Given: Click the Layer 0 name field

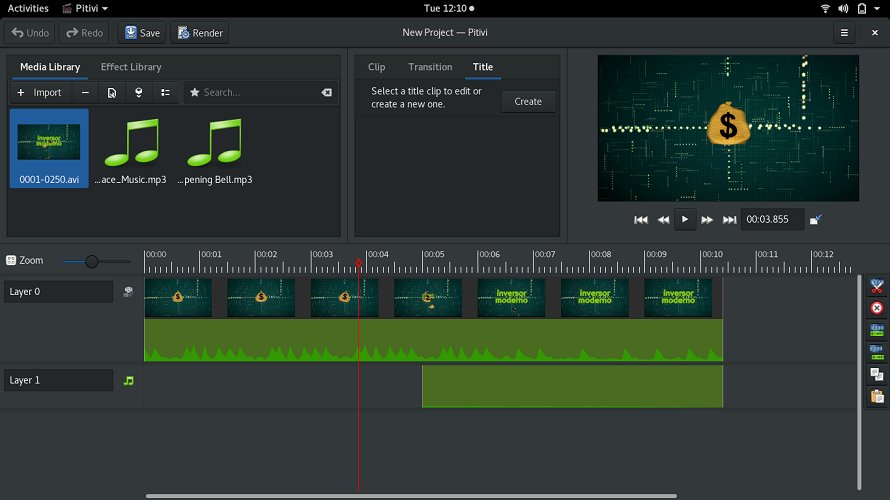Looking at the screenshot, I should pos(59,292).
